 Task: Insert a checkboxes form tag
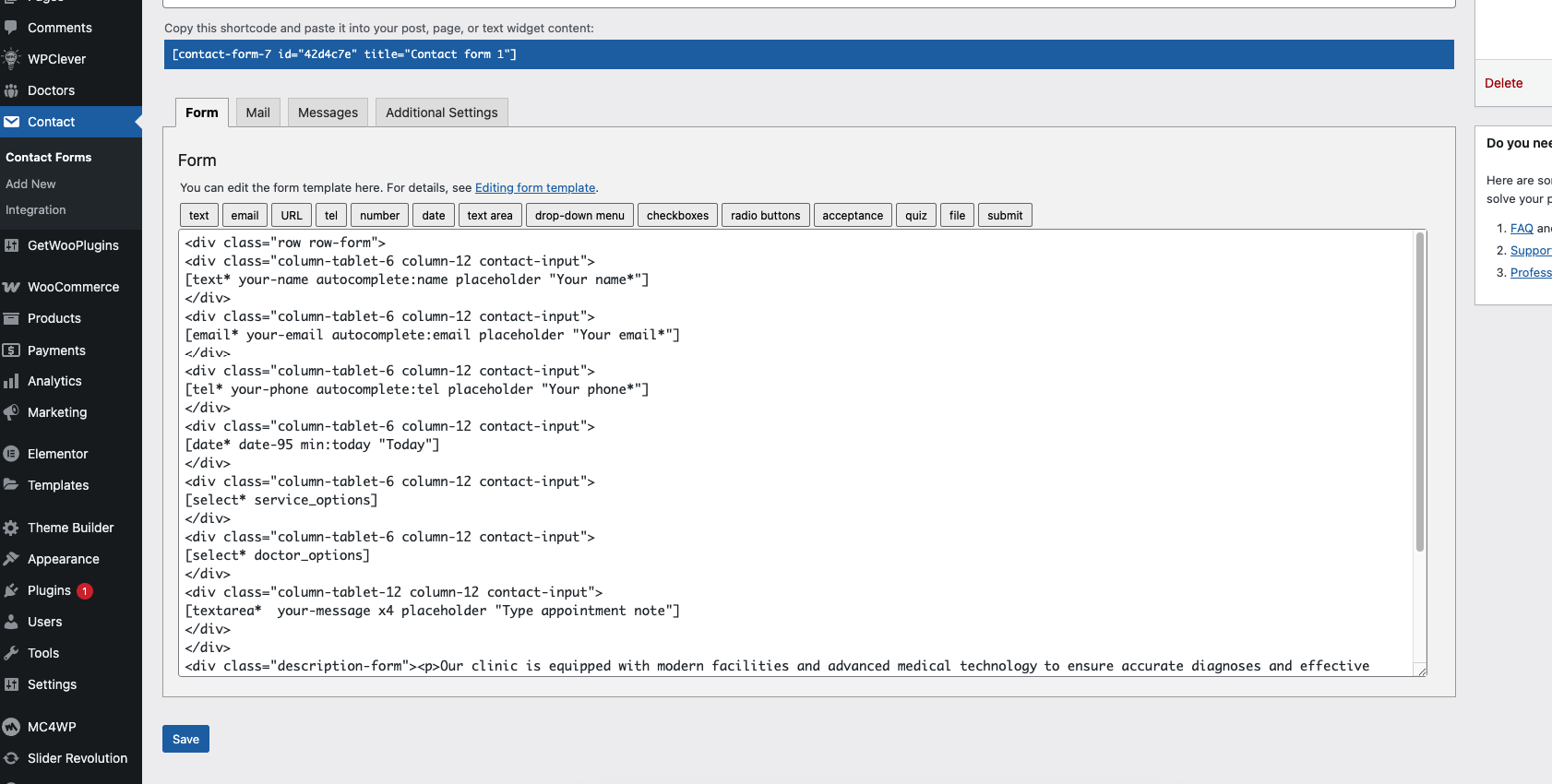(677, 216)
